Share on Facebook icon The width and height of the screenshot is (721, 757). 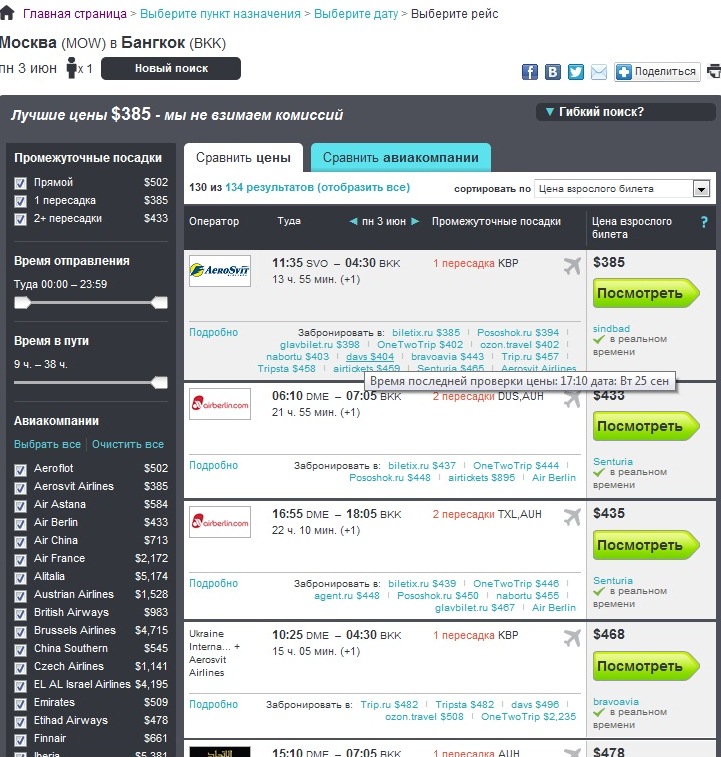click(x=530, y=72)
